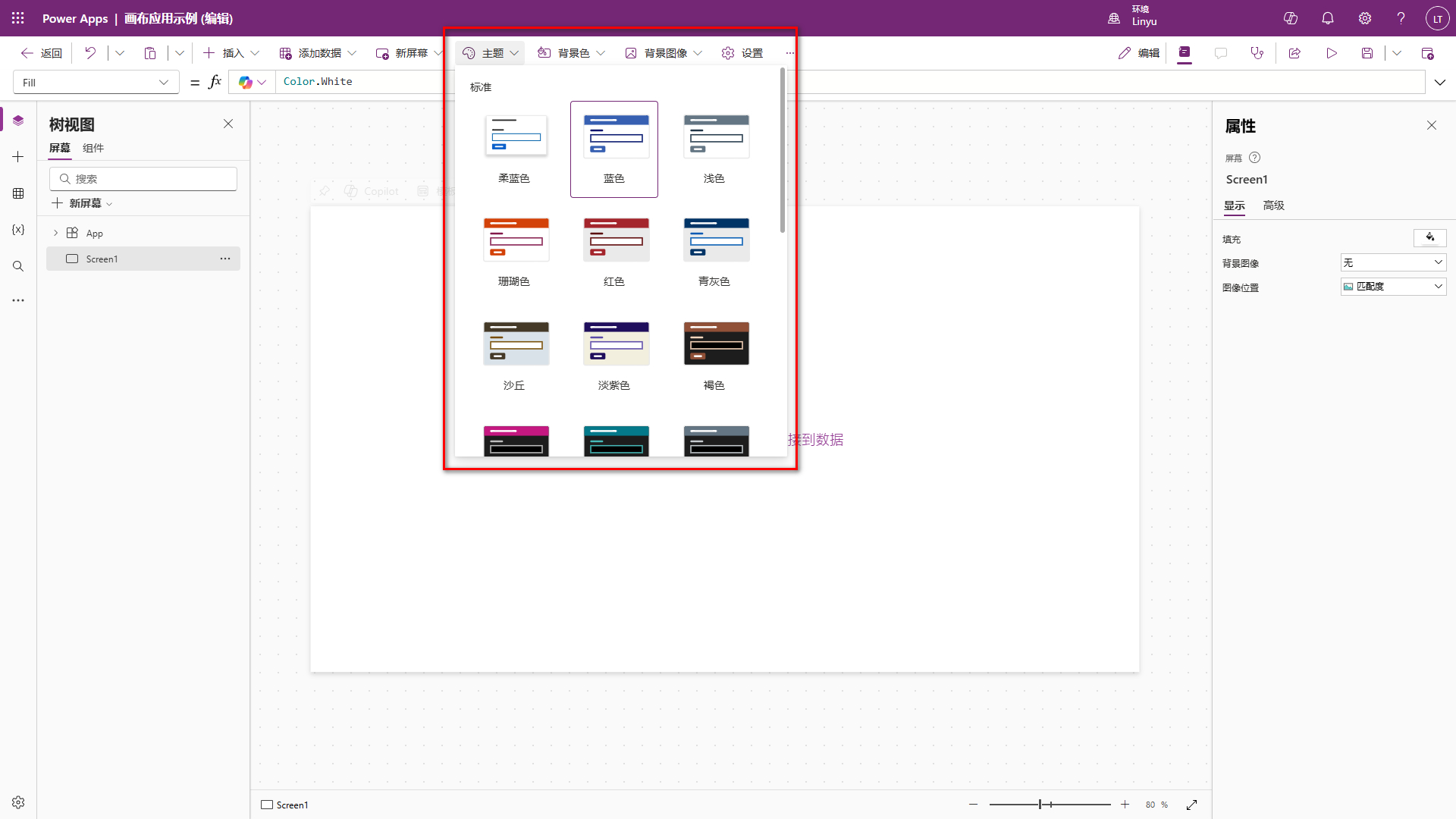Click the notifications bell icon

coord(1328,18)
